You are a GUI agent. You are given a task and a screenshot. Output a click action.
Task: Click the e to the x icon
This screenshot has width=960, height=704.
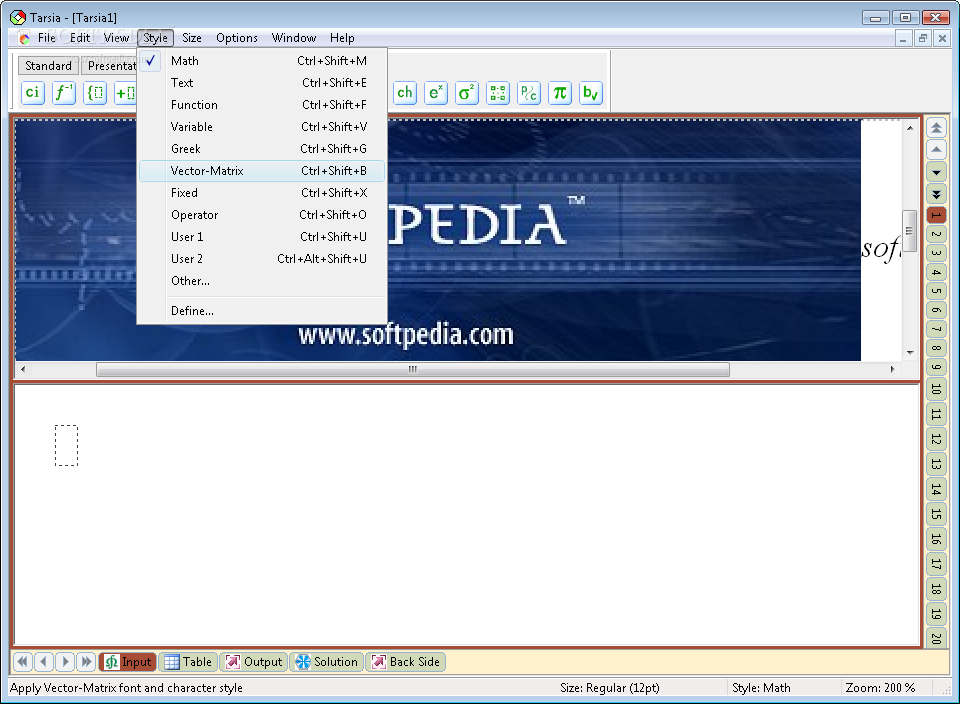(436, 93)
